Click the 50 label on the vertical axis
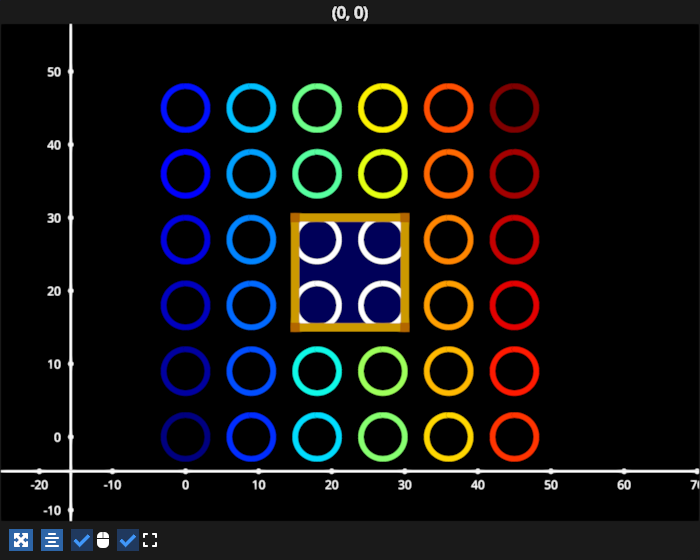The image size is (700, 560). pos(54,72)
